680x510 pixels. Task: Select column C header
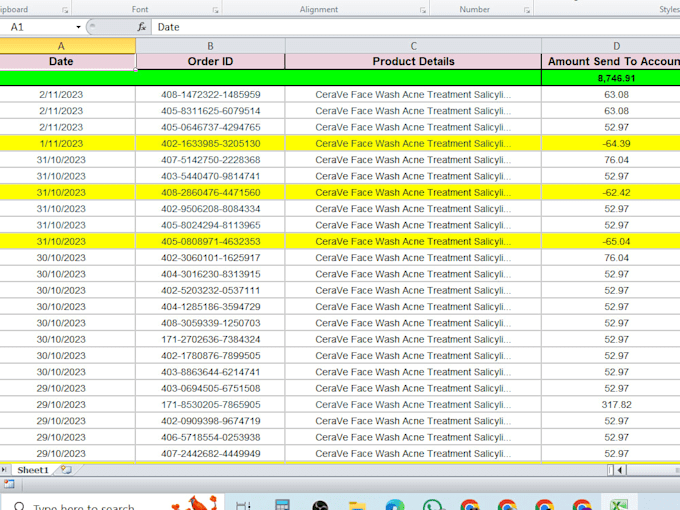tap(413, 46)
